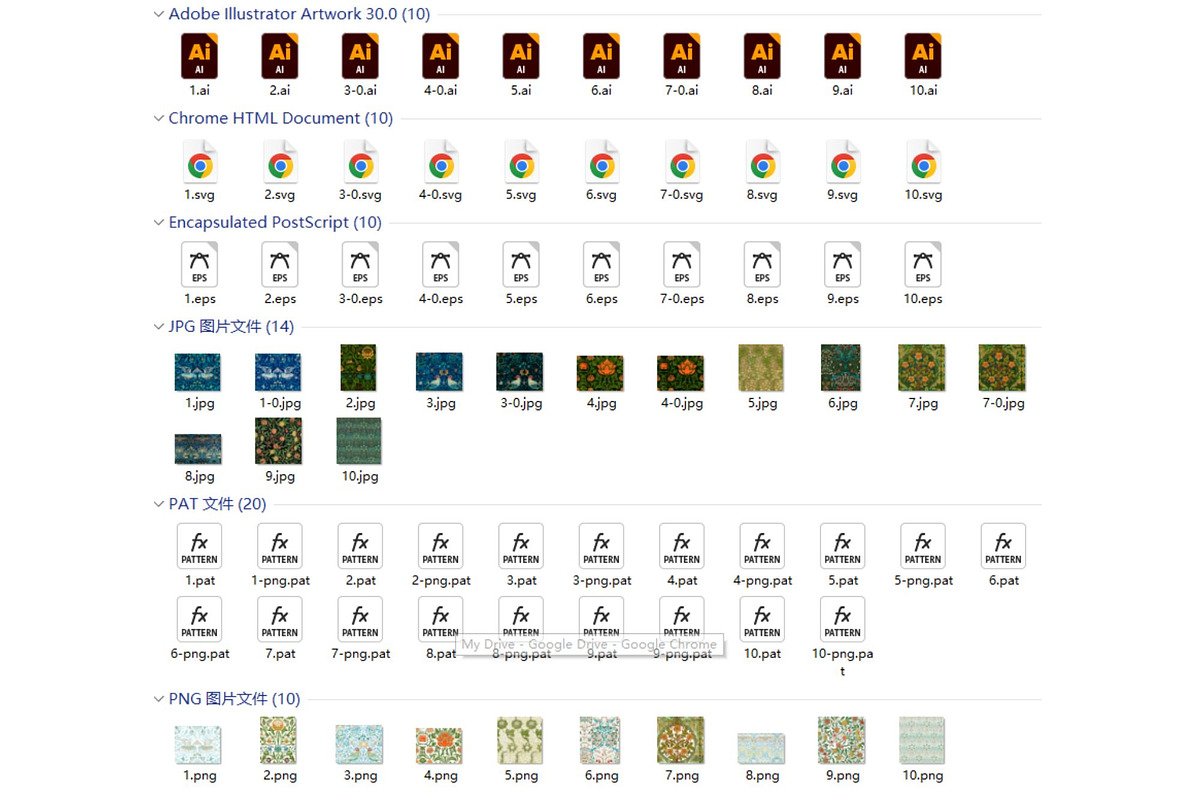1200x800 pixels.
Task: Collapse the Chrome HTML Document group chevron
Action: point(159,118)
